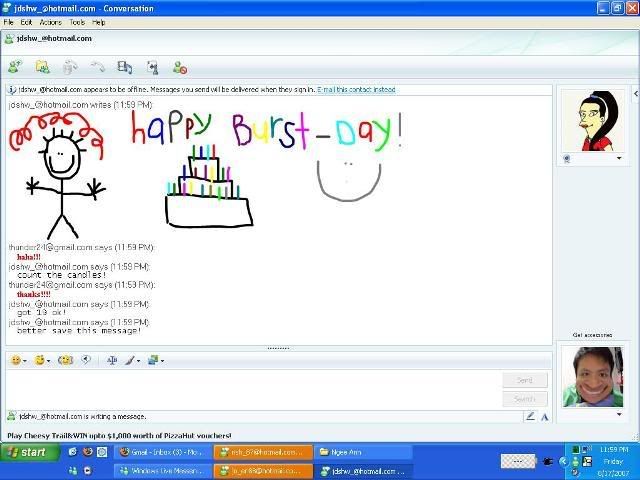Click the pane splitter grip above emoticon bar
The image size is (640, 480).
(278, 349)
